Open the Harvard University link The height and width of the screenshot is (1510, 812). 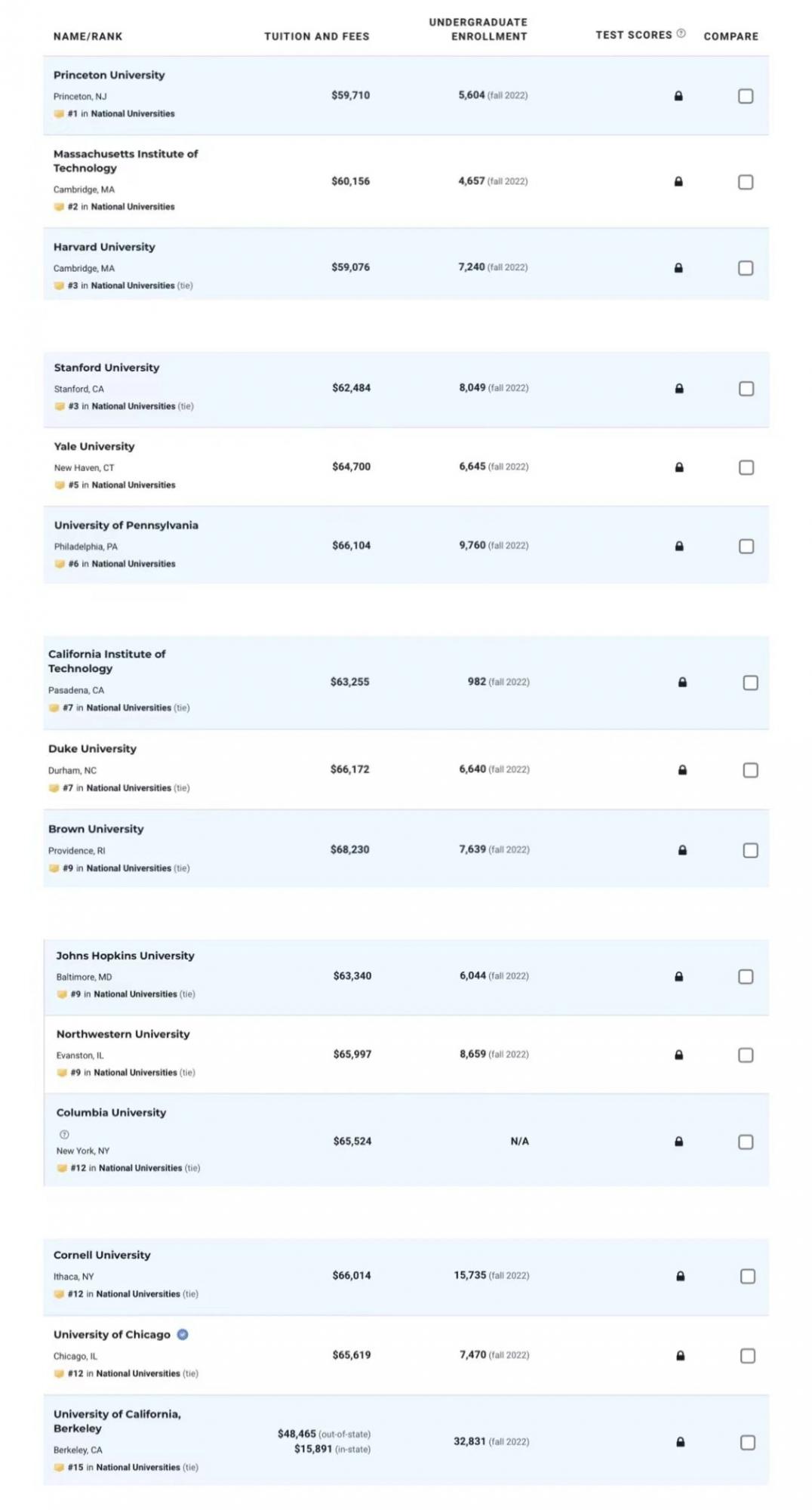click(104, 247)
